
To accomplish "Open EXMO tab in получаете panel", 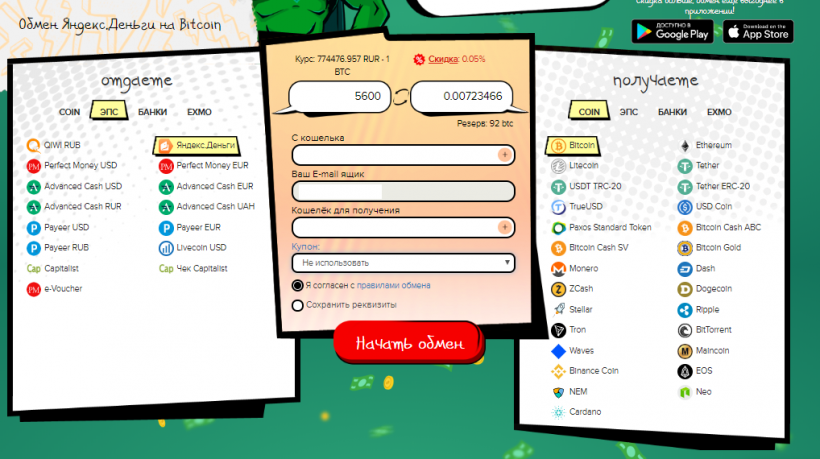I will 719,112.
